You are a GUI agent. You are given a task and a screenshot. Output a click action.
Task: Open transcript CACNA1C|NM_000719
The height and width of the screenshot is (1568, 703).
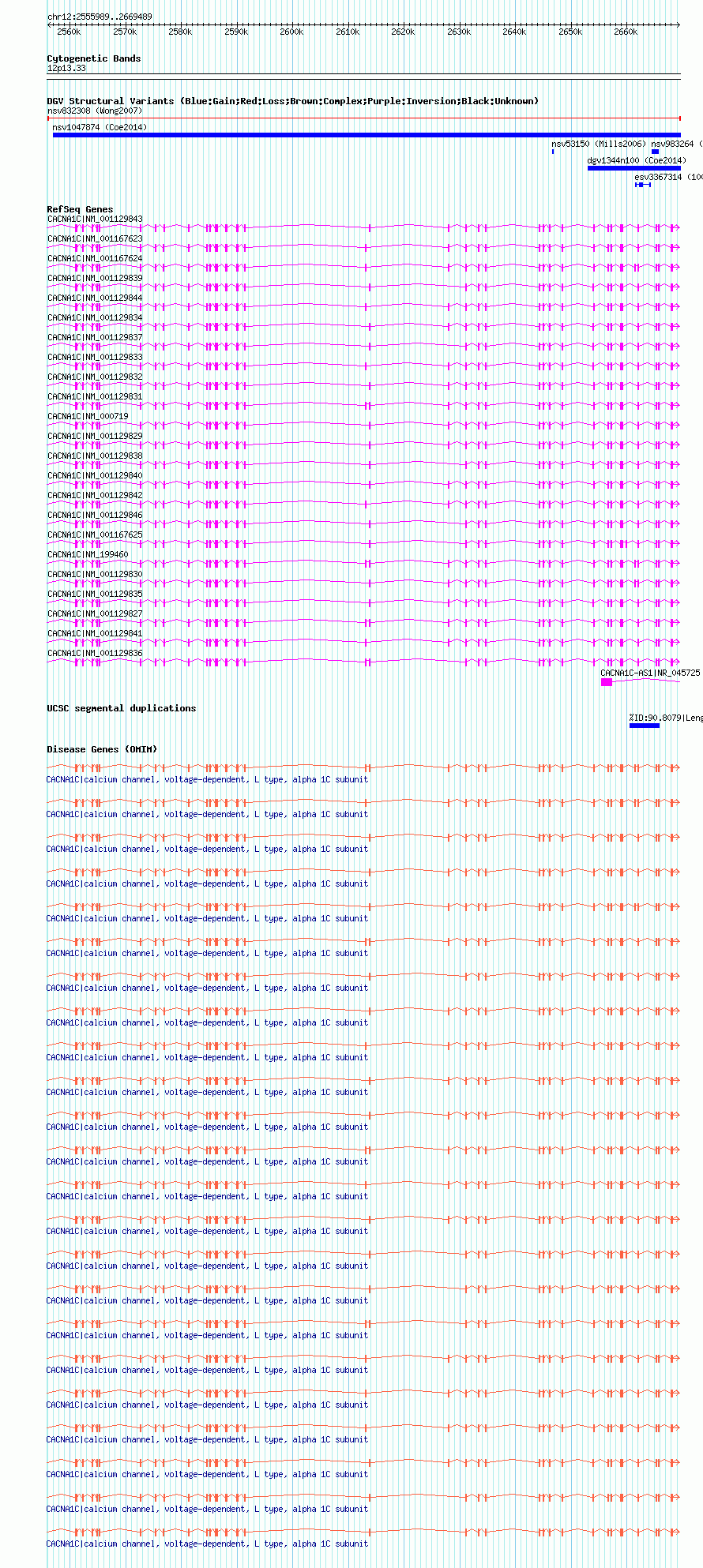coord(88,417)
